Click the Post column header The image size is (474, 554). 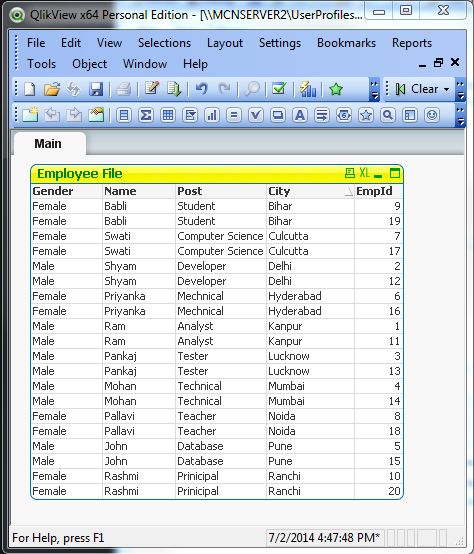point(221,191)
